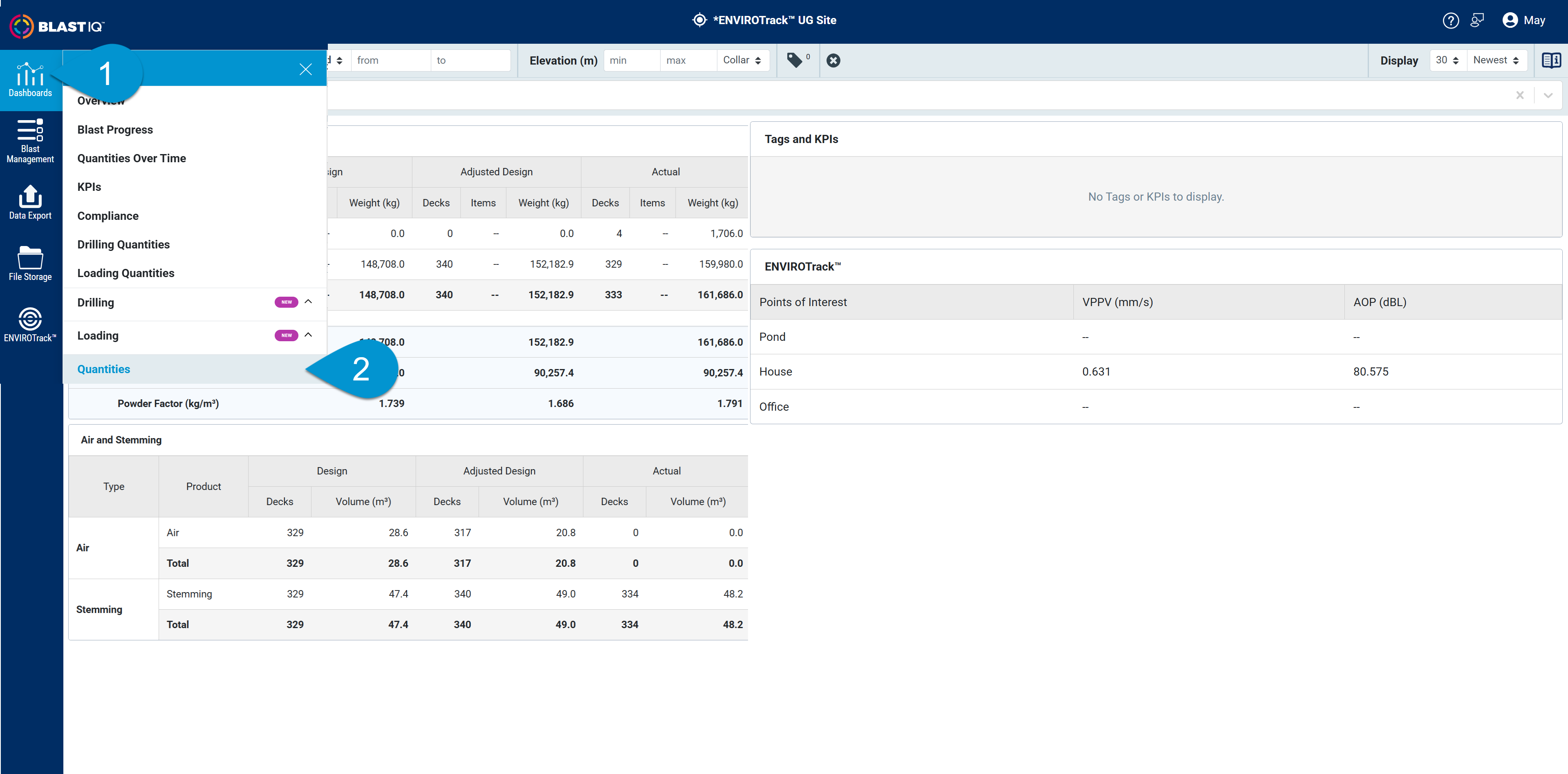Screen dimensions: 1568x774
Task: Click the House AOP value 80.575
Action: point(1371,372)
